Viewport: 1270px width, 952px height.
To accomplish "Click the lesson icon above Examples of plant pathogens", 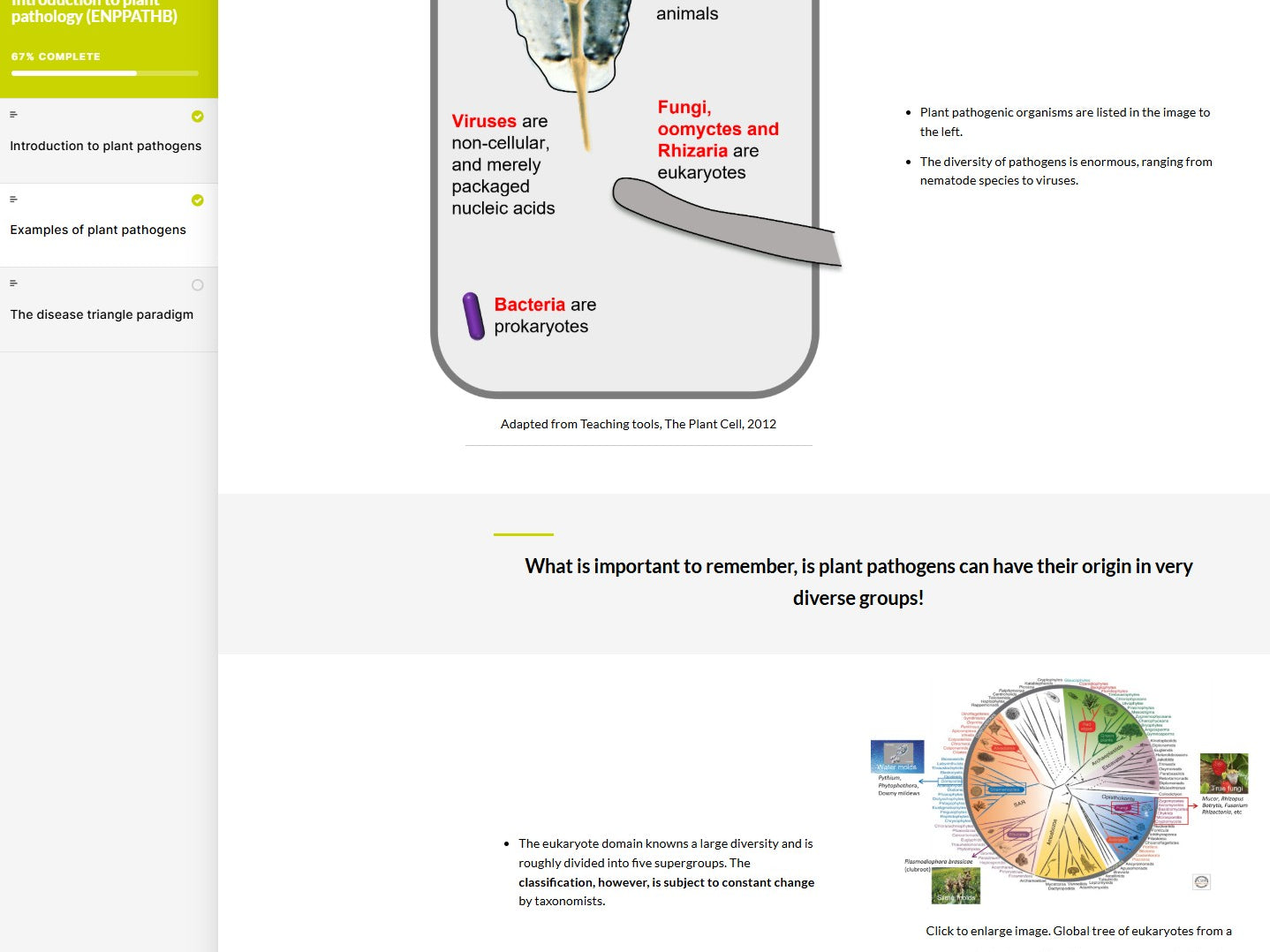I will pos(13,200).
